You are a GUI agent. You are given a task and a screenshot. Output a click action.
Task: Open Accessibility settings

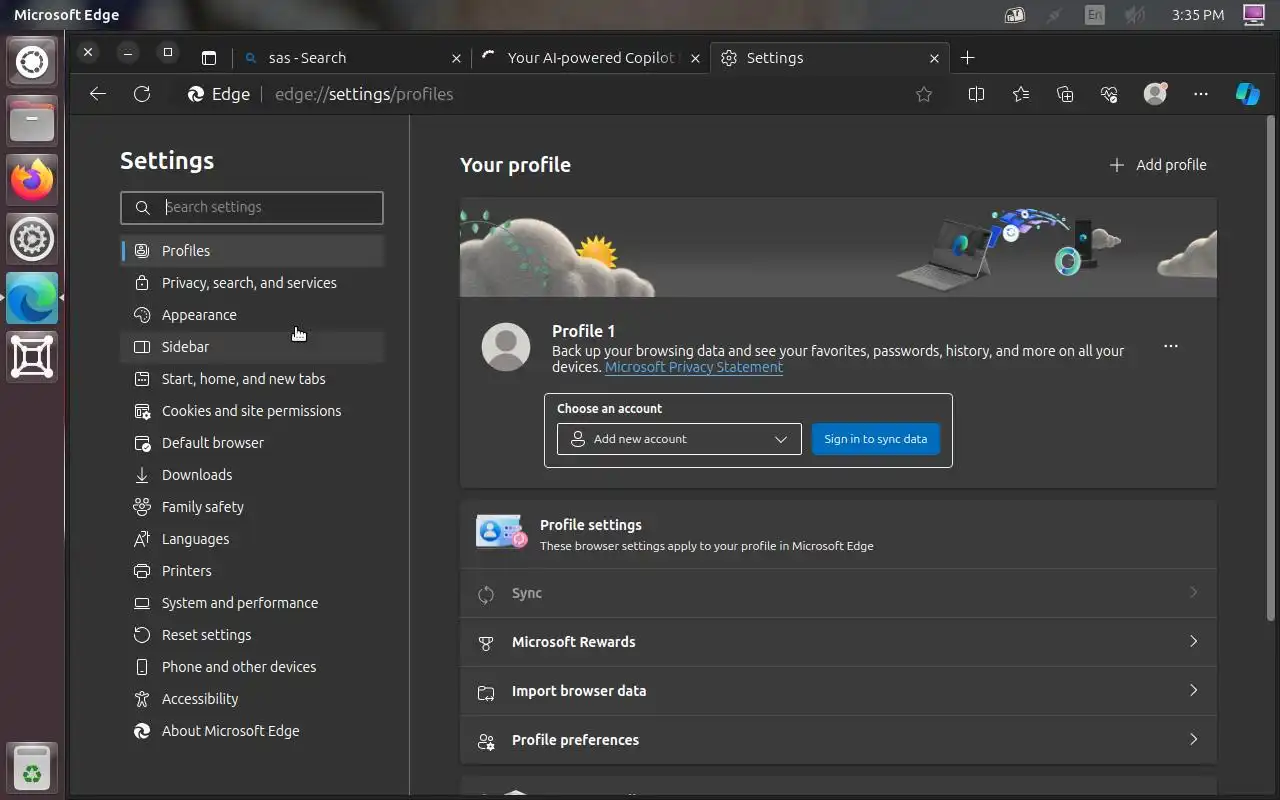click(x=252, y=699)
